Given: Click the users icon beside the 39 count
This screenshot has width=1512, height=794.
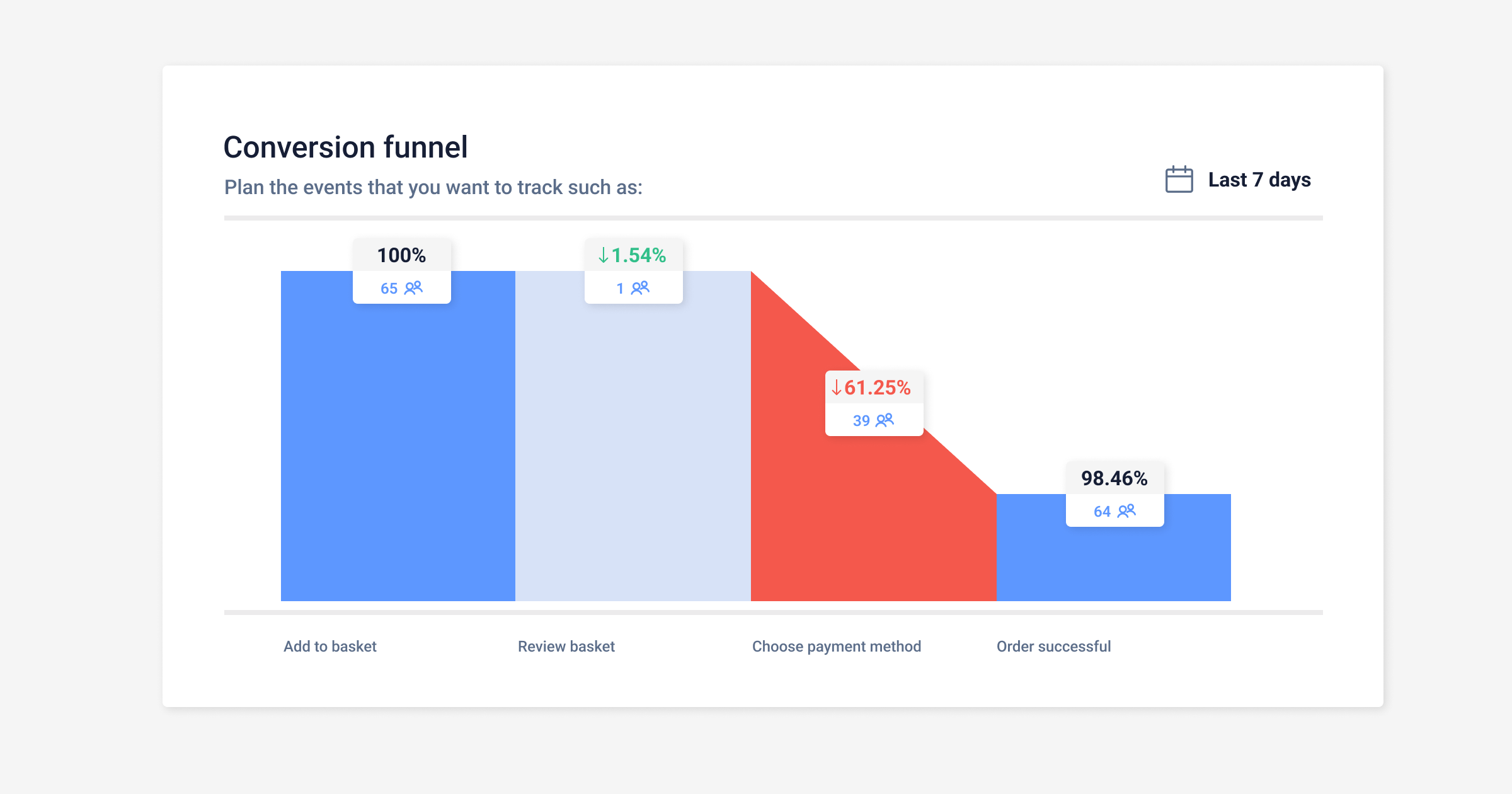Looking at the screenshot, I should pos(886,420).
